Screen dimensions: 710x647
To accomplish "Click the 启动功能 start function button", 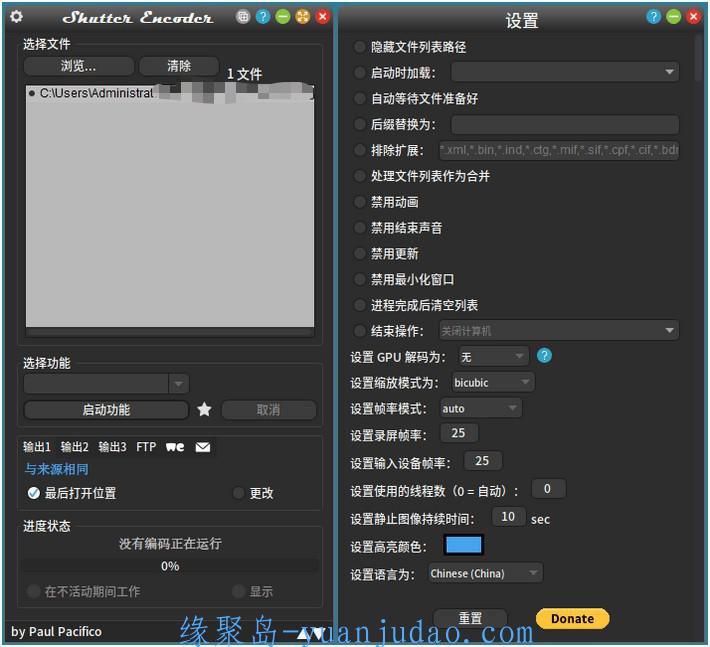I will click(x=106, y=410).
